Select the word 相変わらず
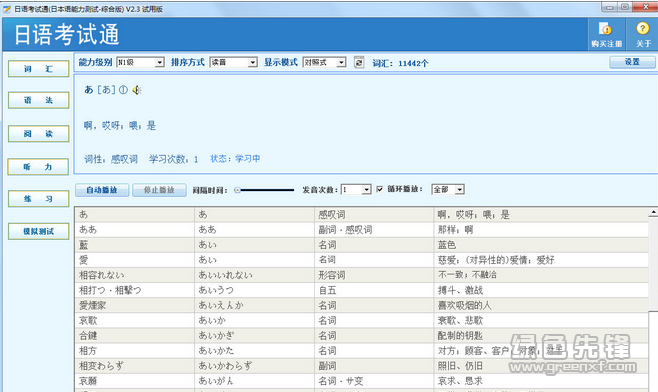The width and height of the screenshot is (658, 392). (102, 366)
